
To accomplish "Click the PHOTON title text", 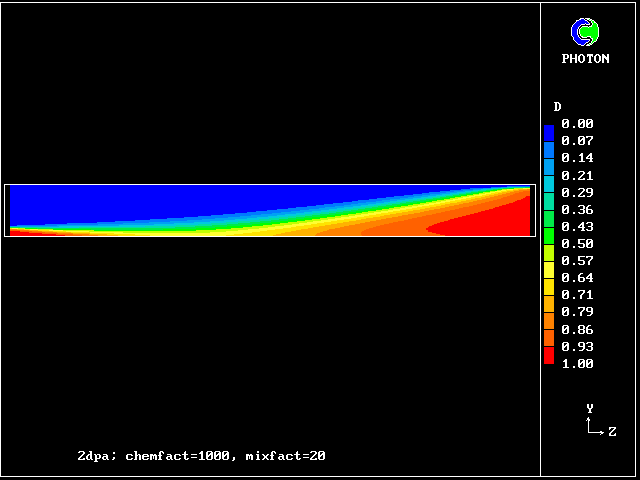I will pyautogui.click(x=585, y=59).
